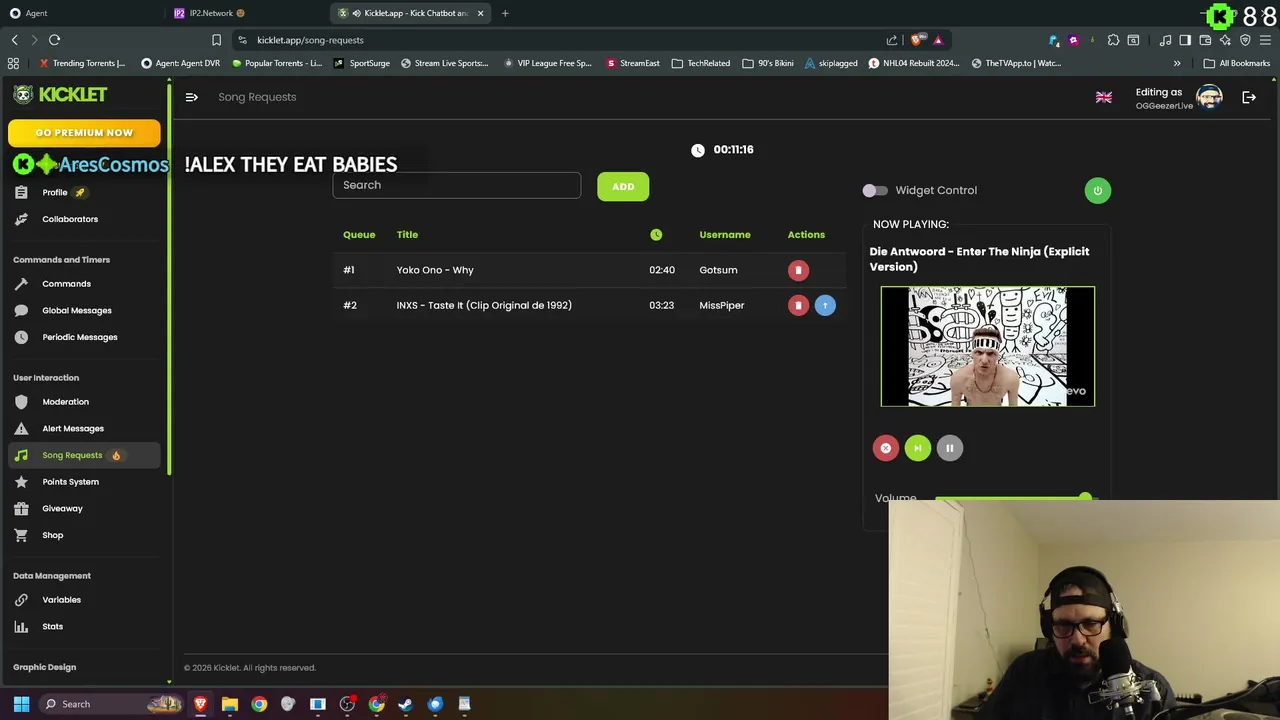Sort by the Queue column header
1280x720 pixels.
(x=359, y=235)
